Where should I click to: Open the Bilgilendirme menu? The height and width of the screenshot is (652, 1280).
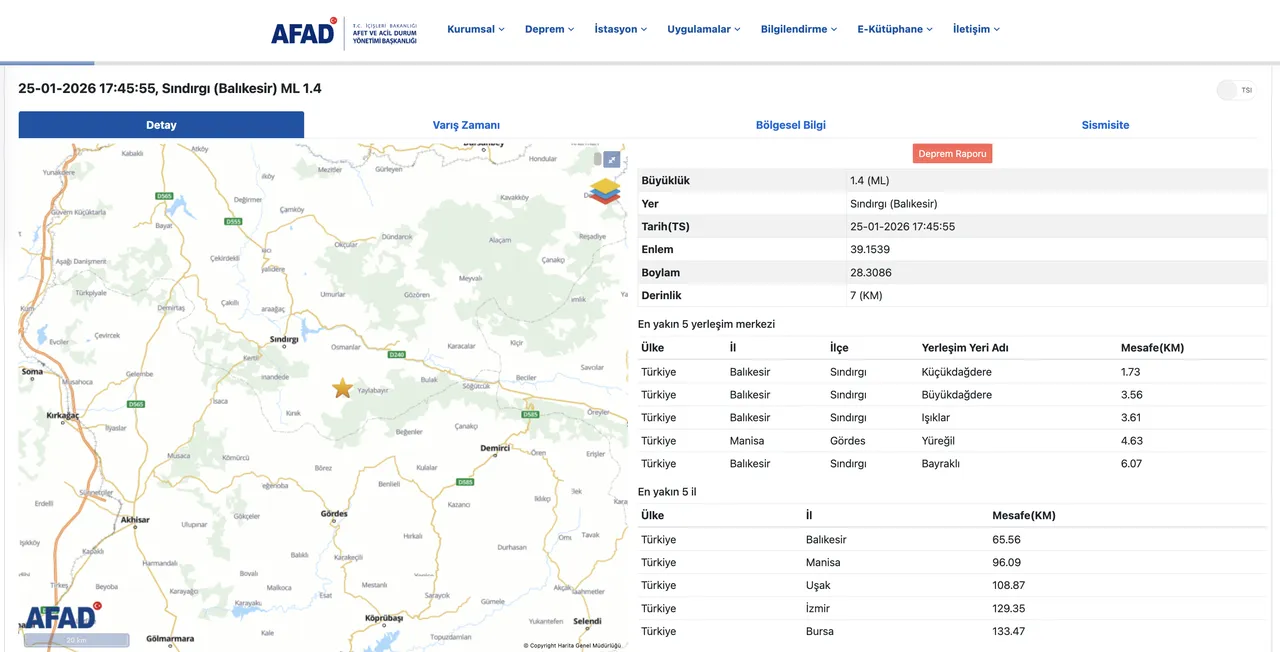click(x=798, y=29)
